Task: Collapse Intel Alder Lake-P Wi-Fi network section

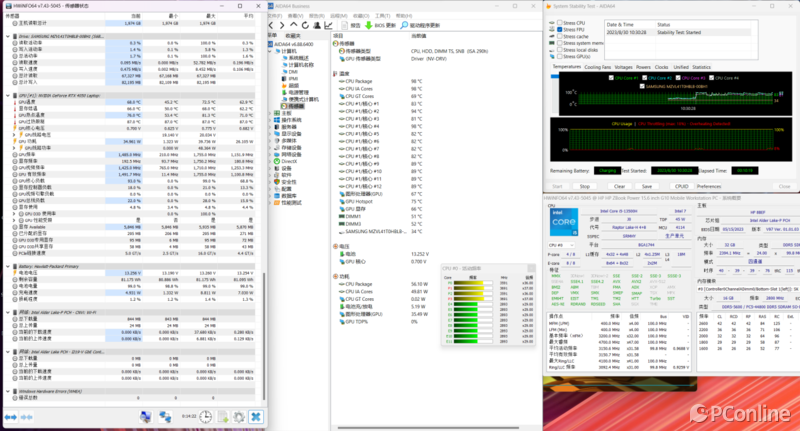Action: pyautogui.click(x=8, y=312)
